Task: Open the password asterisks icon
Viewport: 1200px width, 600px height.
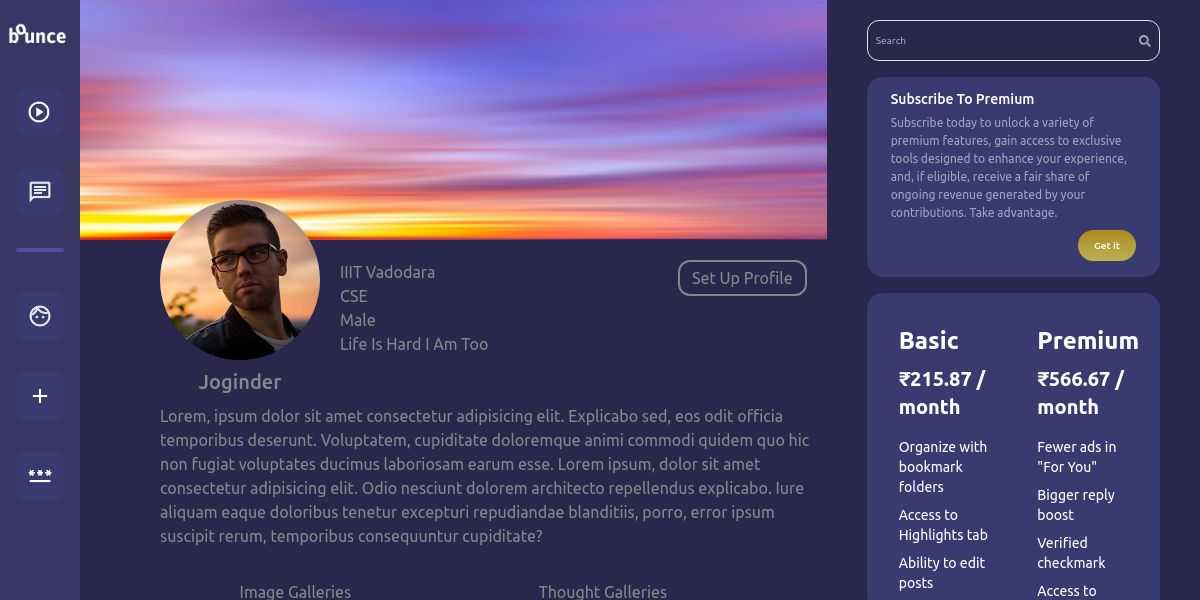Action: tap(40, 476)
